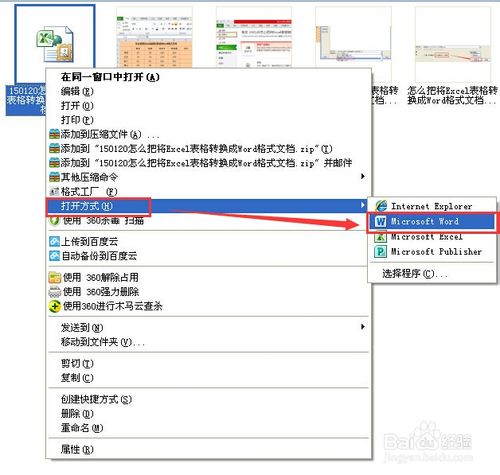Expand the 发送到 submenu arrow
This screenshot has height=475, width=500.
click(363, 326)
